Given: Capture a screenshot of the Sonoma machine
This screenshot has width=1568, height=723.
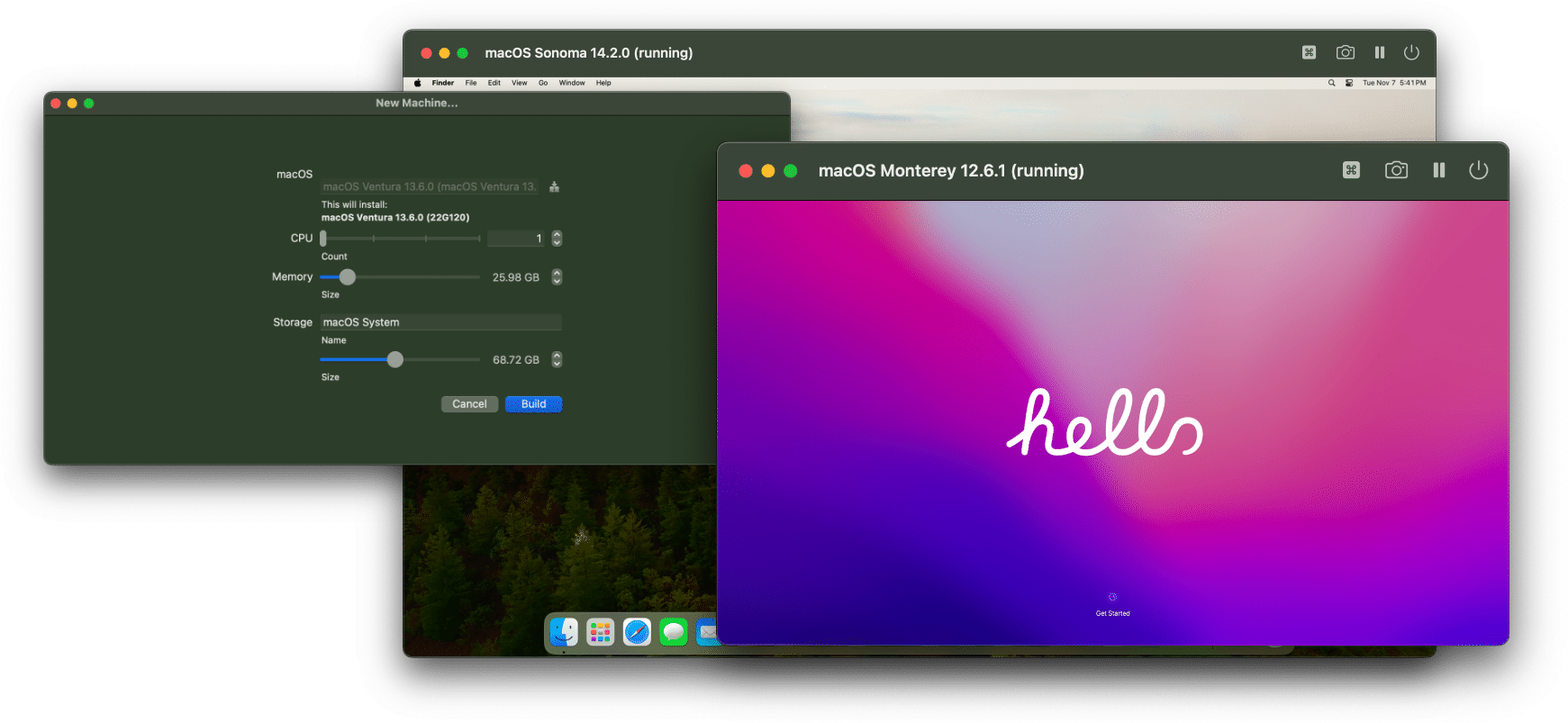Looking at the screenshot, I should [x=1346, y=52].
